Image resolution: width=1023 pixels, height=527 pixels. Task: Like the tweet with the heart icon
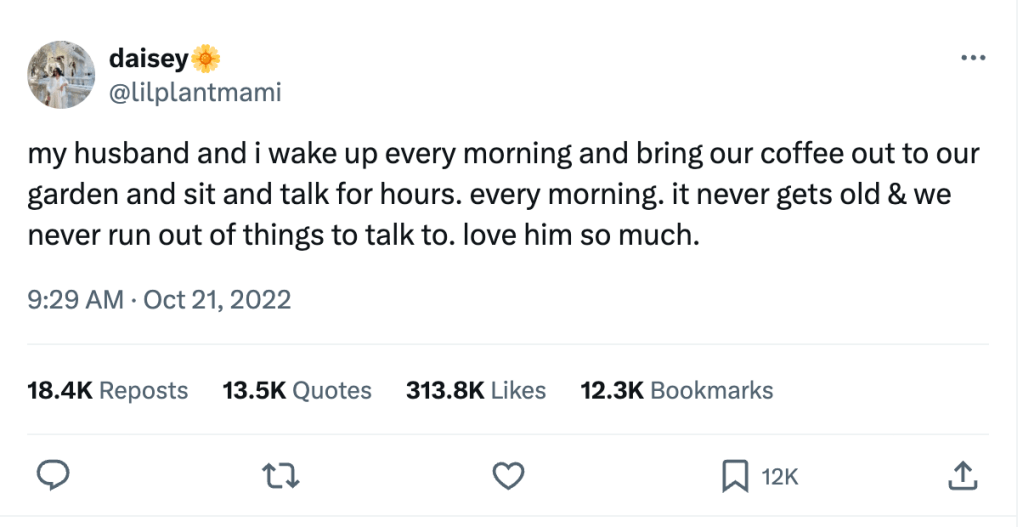pyautogui.click(x=510, y=477)
